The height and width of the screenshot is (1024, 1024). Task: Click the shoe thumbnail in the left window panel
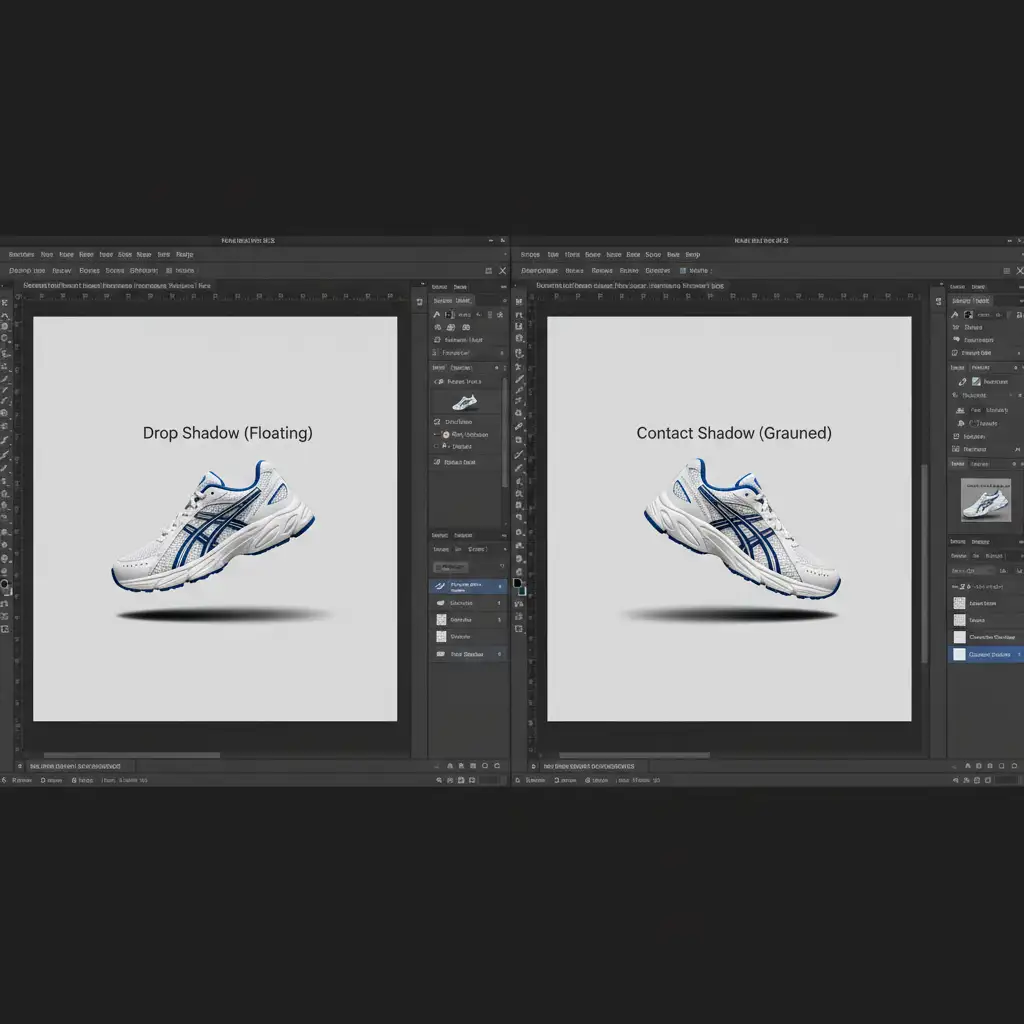pos(465,402)
